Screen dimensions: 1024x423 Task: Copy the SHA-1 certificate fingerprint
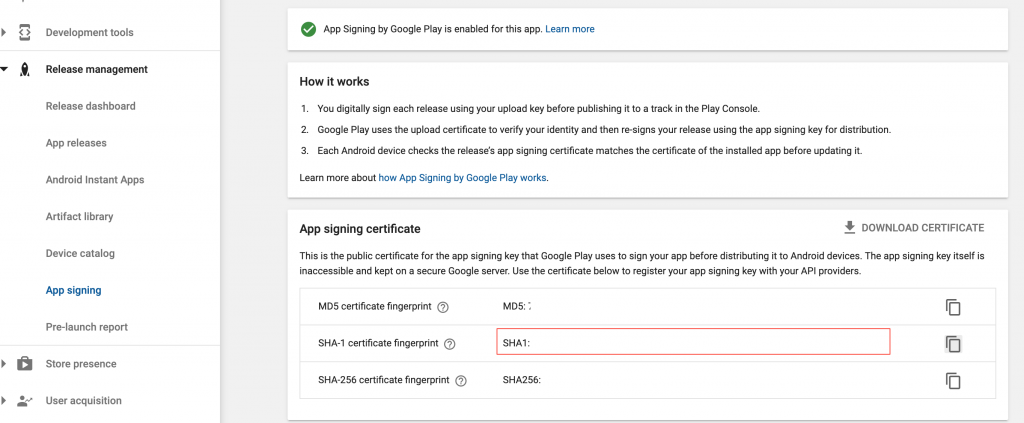(x=953, y=343)
